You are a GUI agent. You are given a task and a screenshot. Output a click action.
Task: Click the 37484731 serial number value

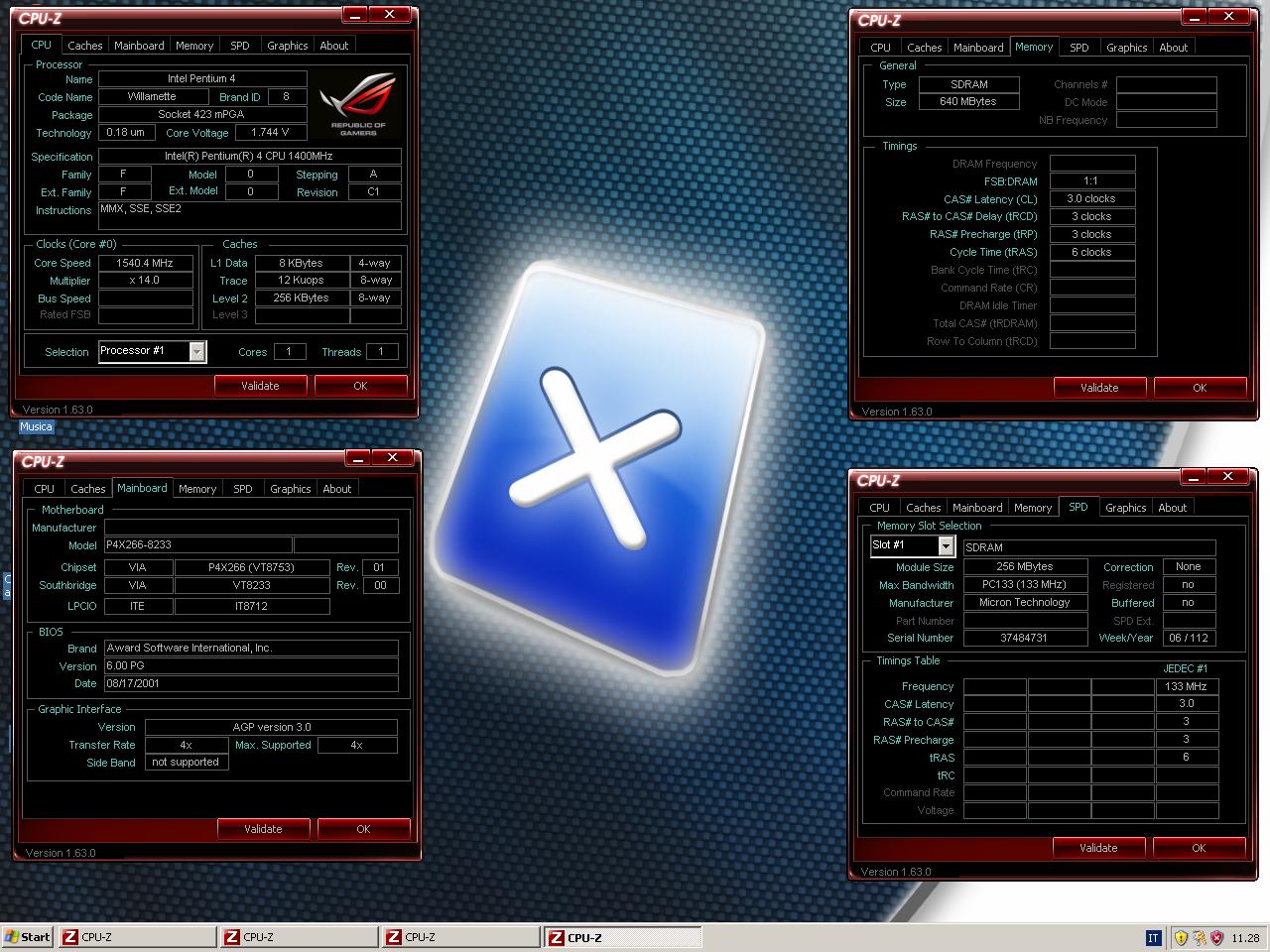(x=1025, y=638)
